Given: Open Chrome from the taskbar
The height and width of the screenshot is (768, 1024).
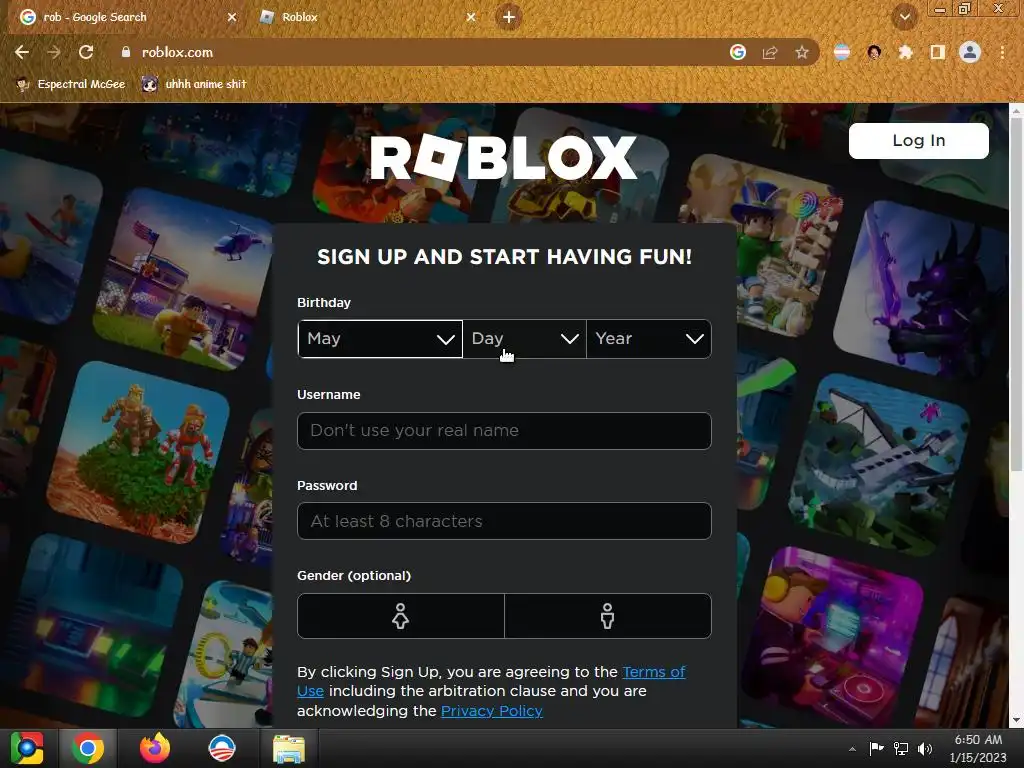Looking at the screenshot, I should 88,748.
